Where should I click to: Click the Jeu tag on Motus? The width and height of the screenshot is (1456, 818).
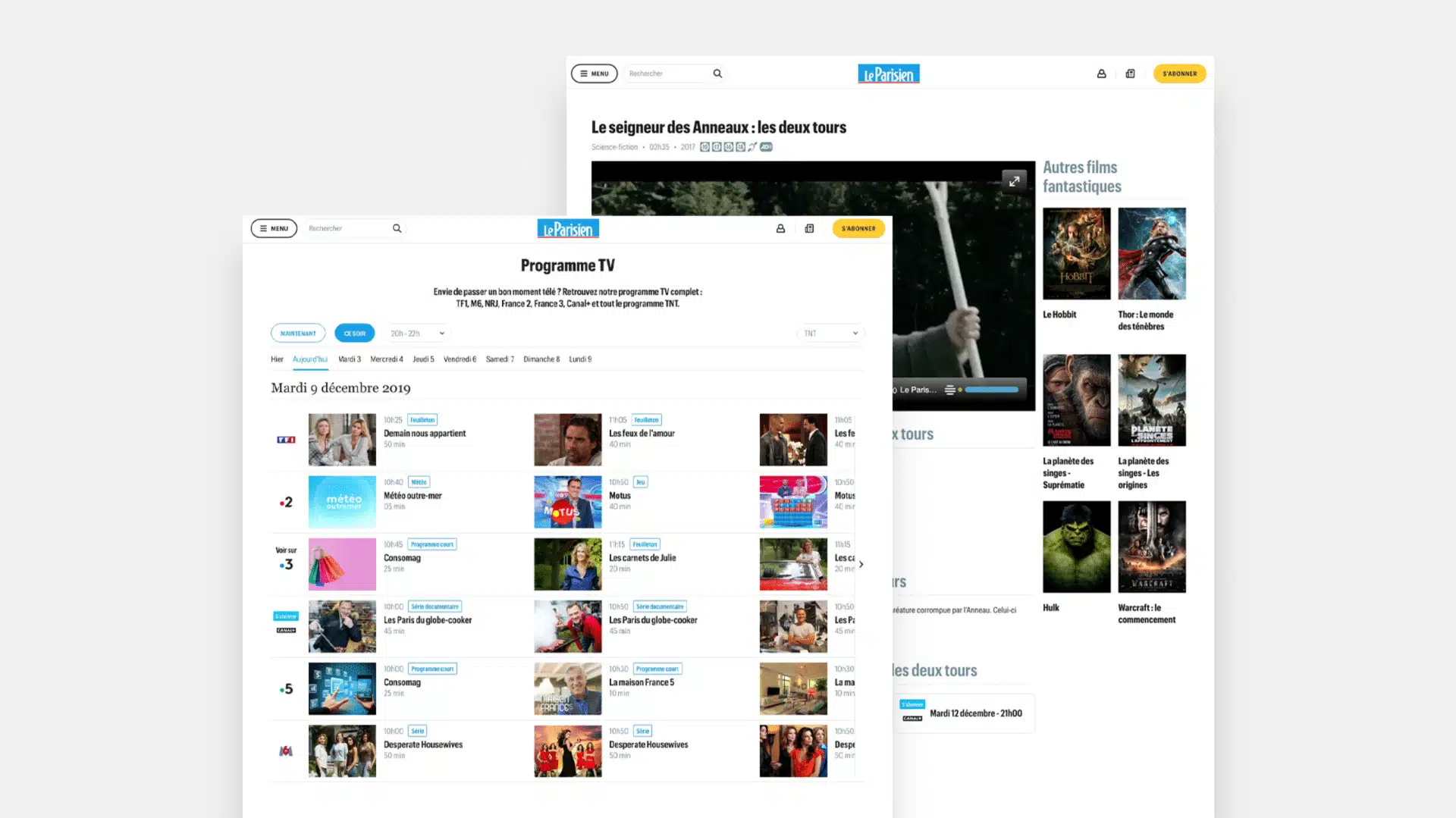pos(640,482)
